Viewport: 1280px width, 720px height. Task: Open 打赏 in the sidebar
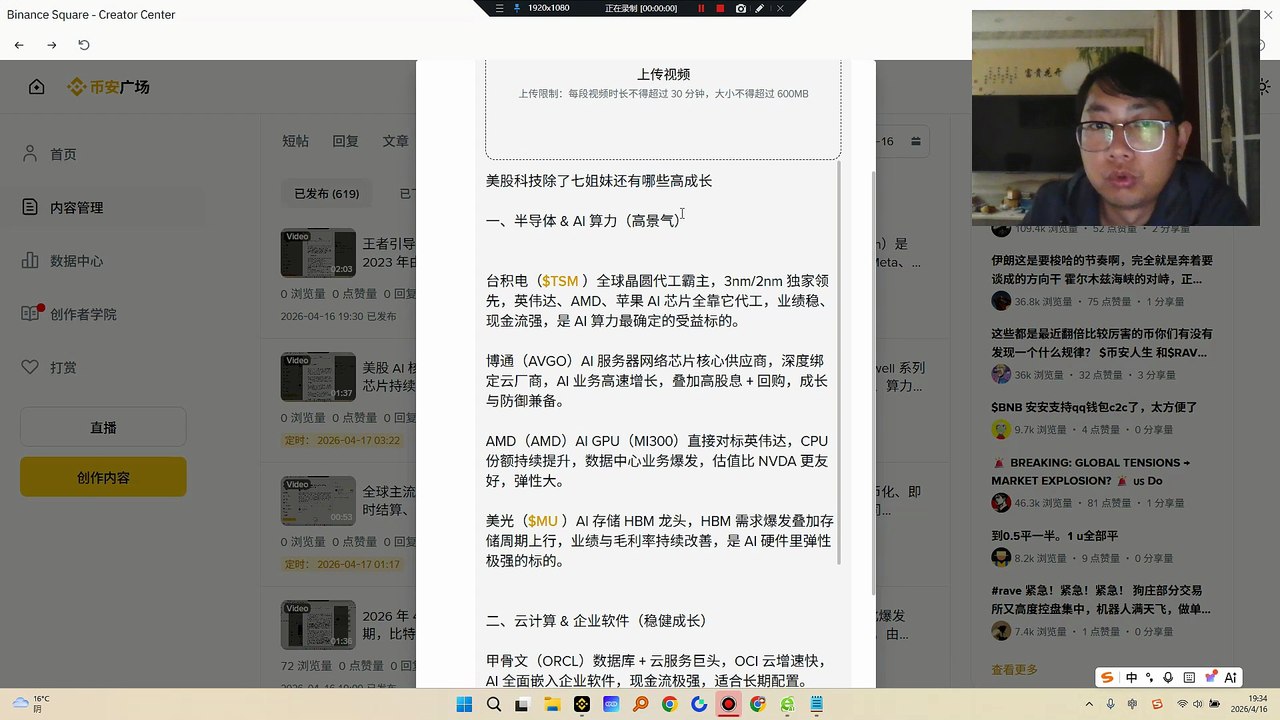[x=63, y=367]
